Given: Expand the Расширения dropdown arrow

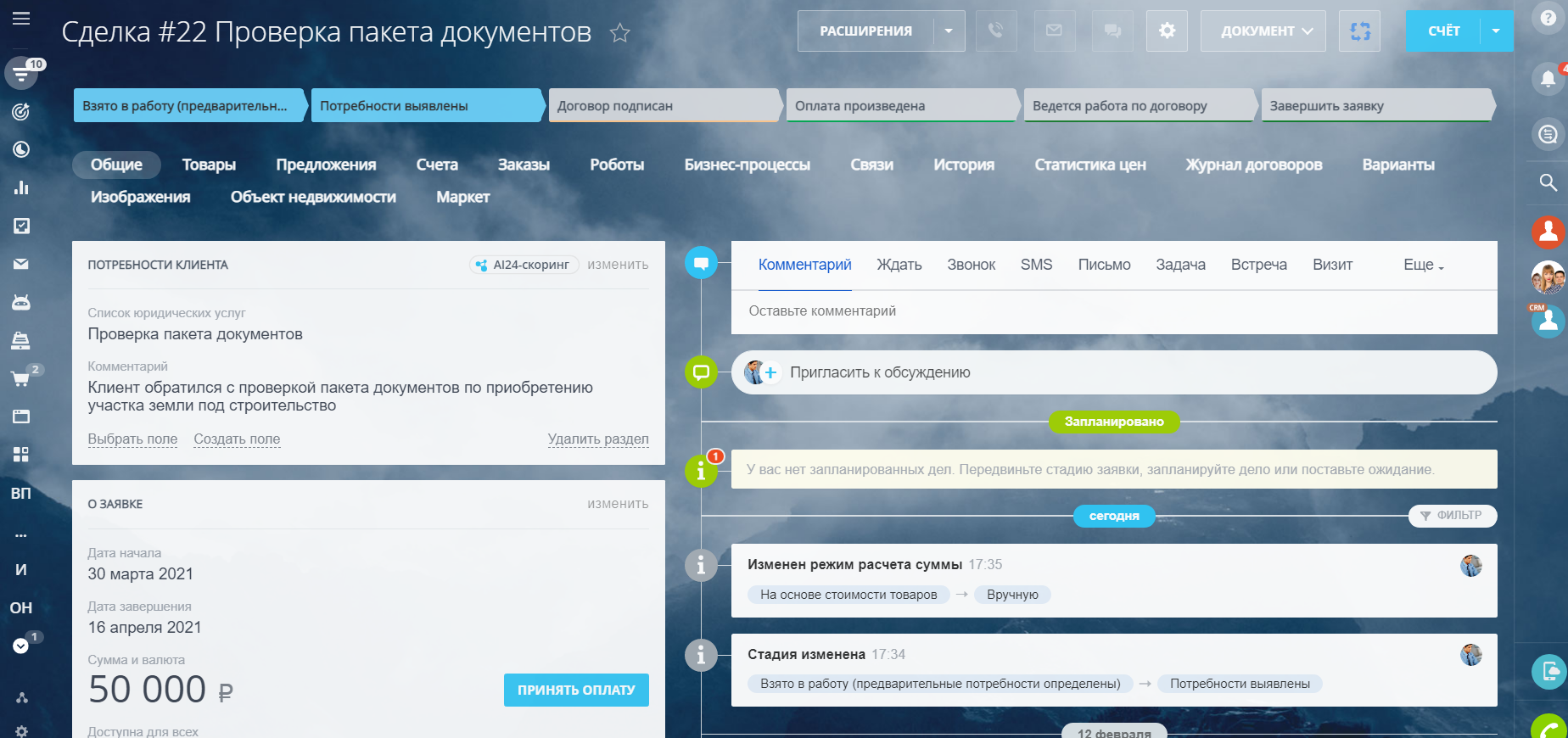Looking at the screenshot, I should (949, 31).
